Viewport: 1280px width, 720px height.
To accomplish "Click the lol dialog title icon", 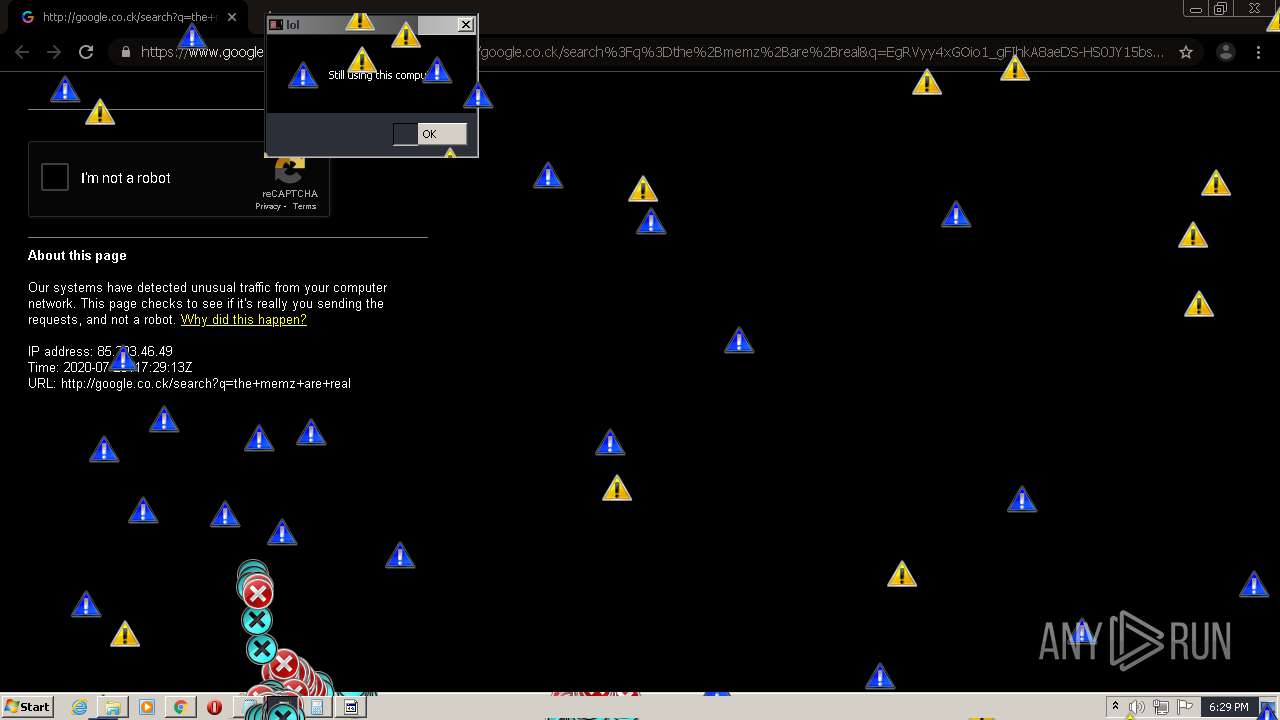I will pos(276,25).
